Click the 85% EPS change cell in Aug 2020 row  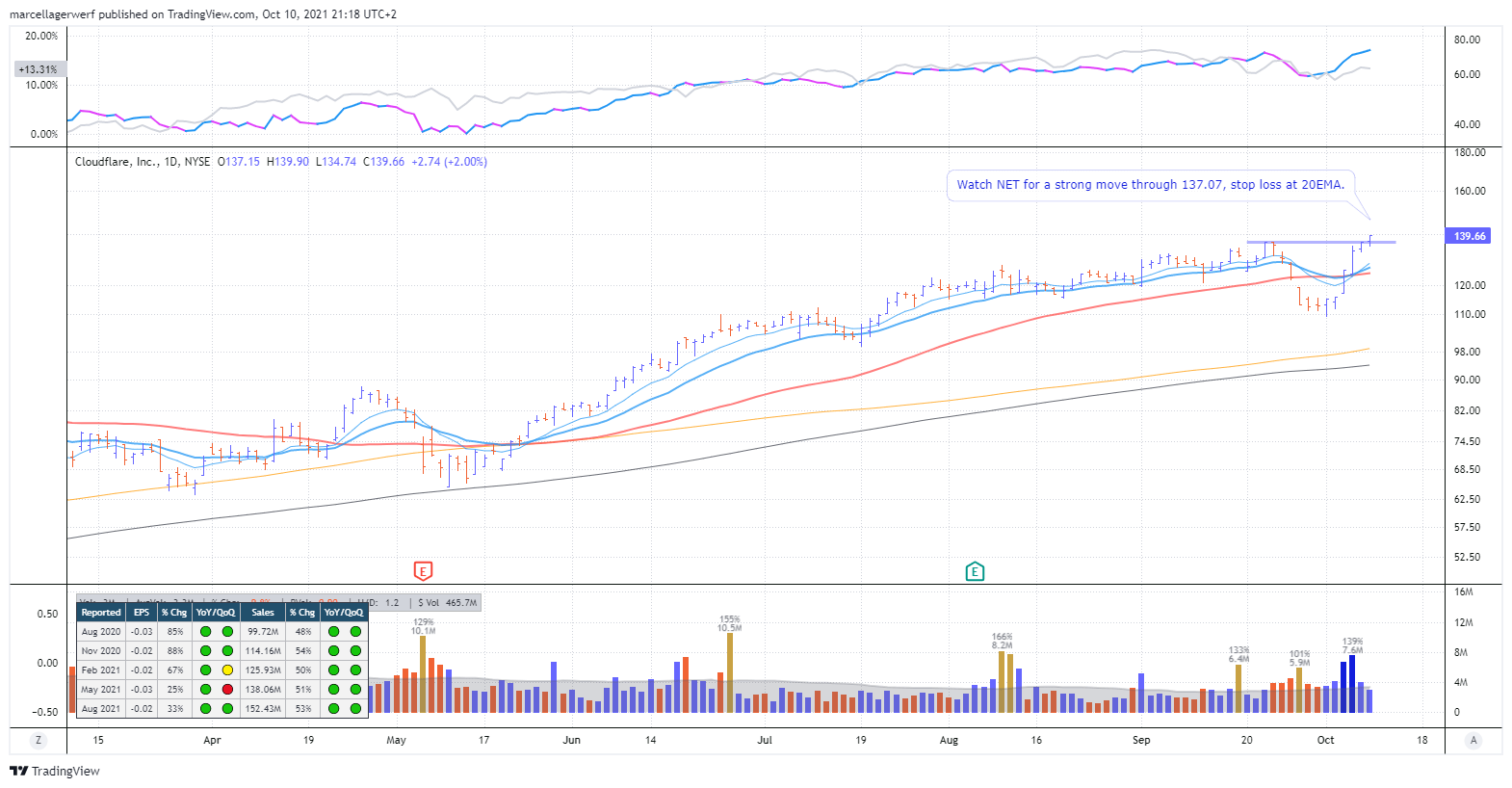pos(175,632)
